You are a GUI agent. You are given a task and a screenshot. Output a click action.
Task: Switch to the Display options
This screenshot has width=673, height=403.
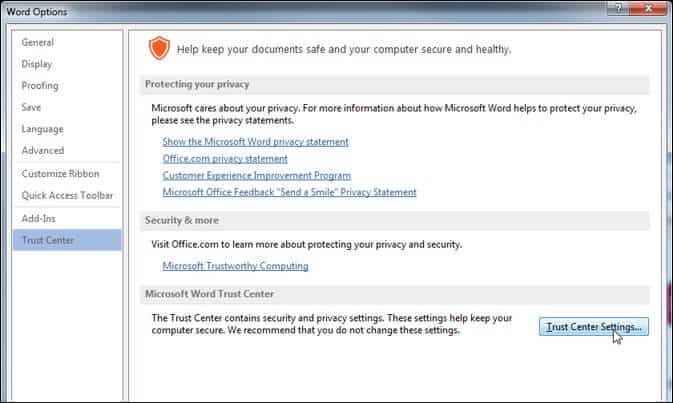[37, 64]
